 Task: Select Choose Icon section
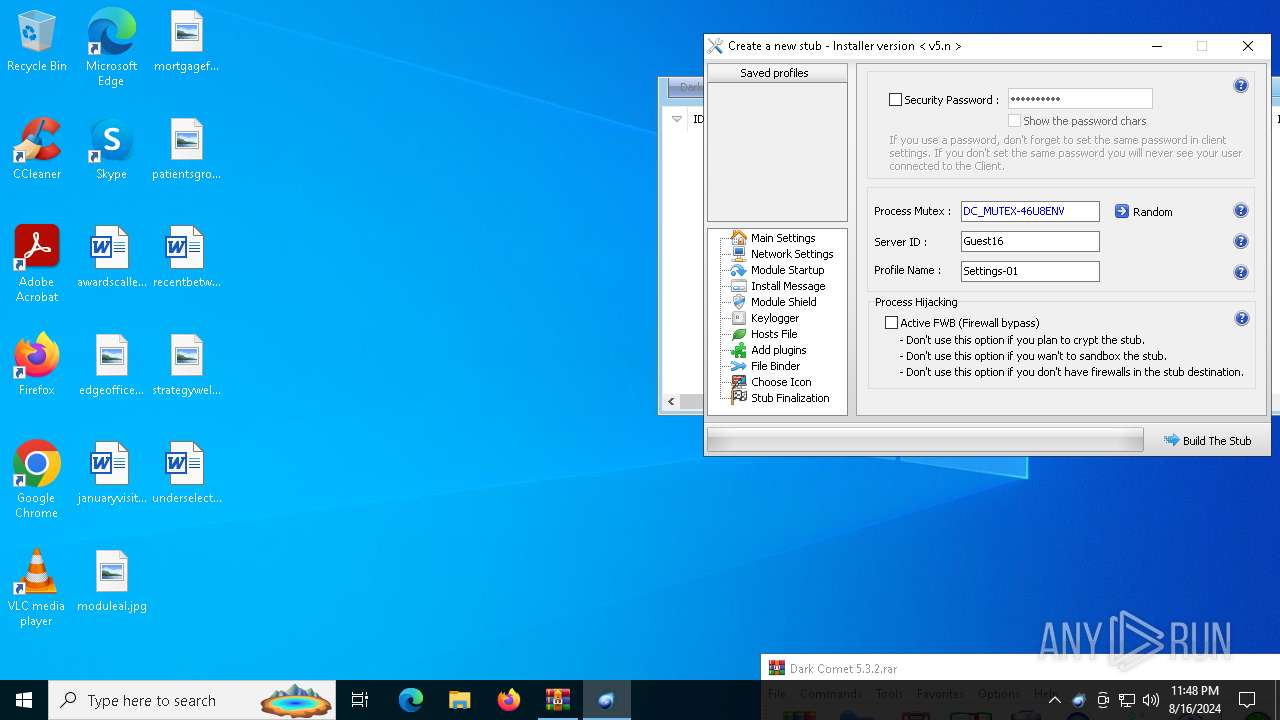click(781, 382)
